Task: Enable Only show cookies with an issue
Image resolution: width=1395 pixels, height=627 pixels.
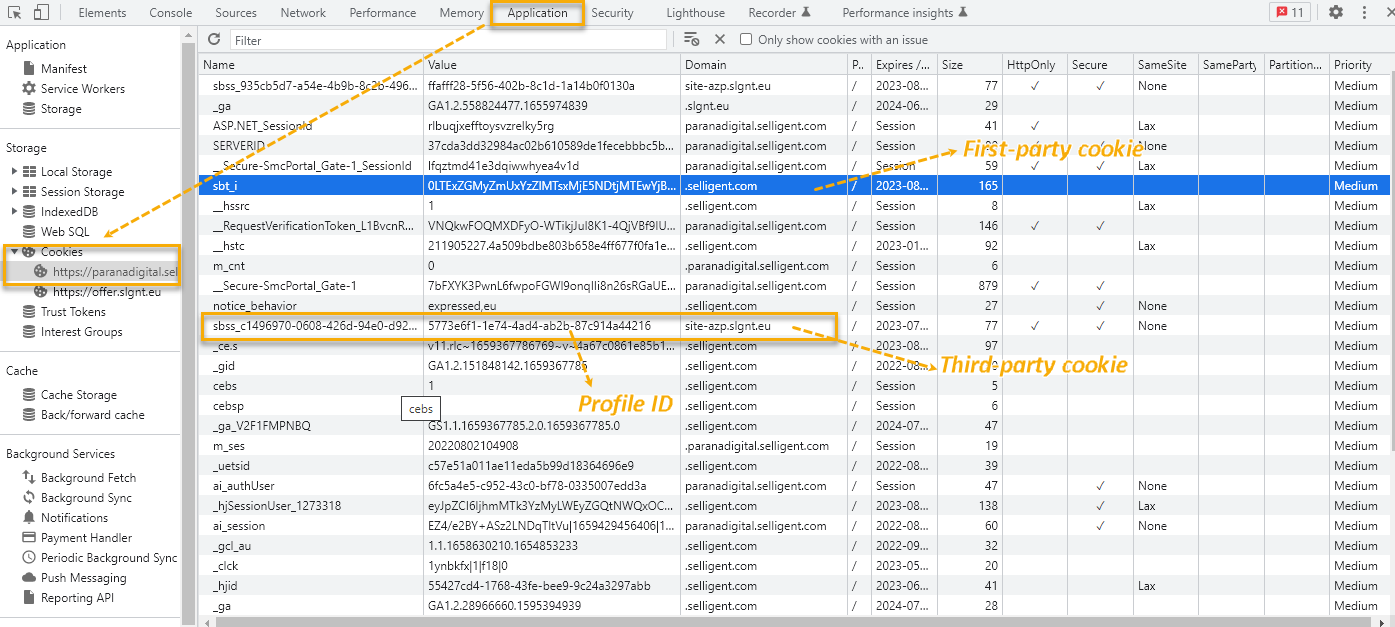Action: point(746,40)
